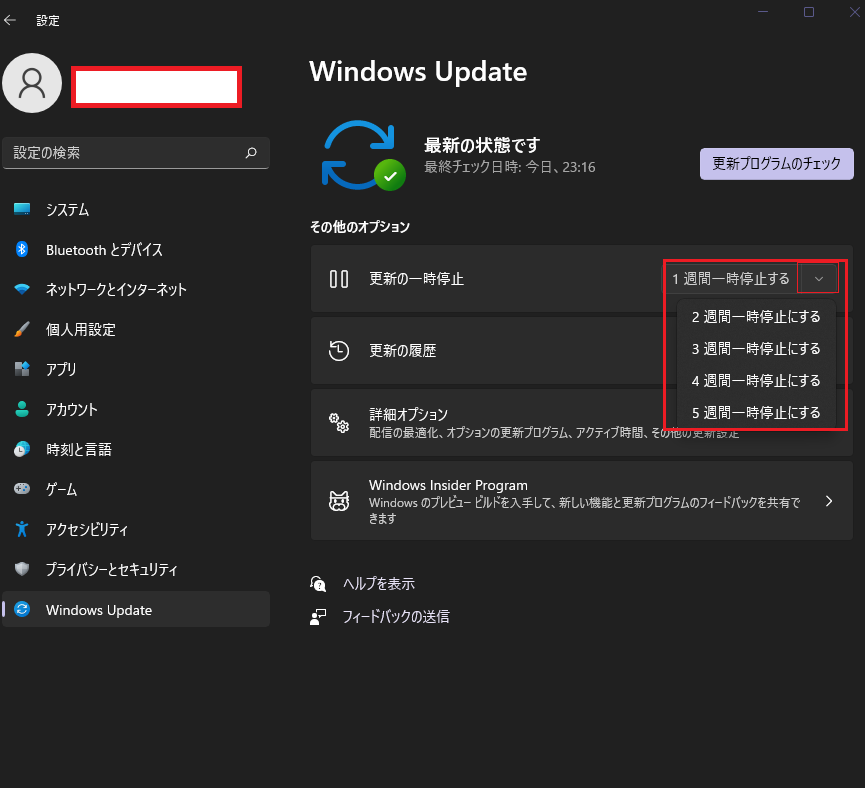Click the プライバシーとセキュリティ shield icon
Screen dimensions: 865x788
(x=22, y=569)
